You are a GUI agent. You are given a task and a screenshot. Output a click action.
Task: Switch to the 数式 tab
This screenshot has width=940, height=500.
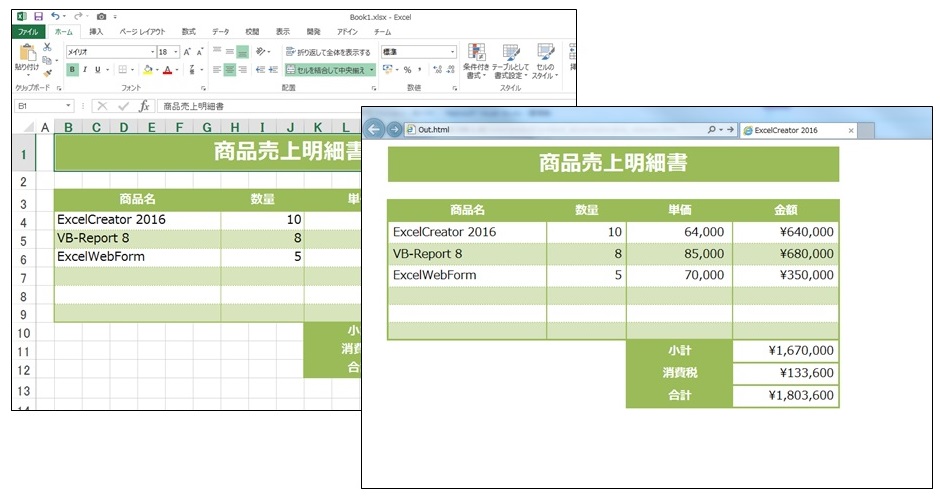(189, 32)
